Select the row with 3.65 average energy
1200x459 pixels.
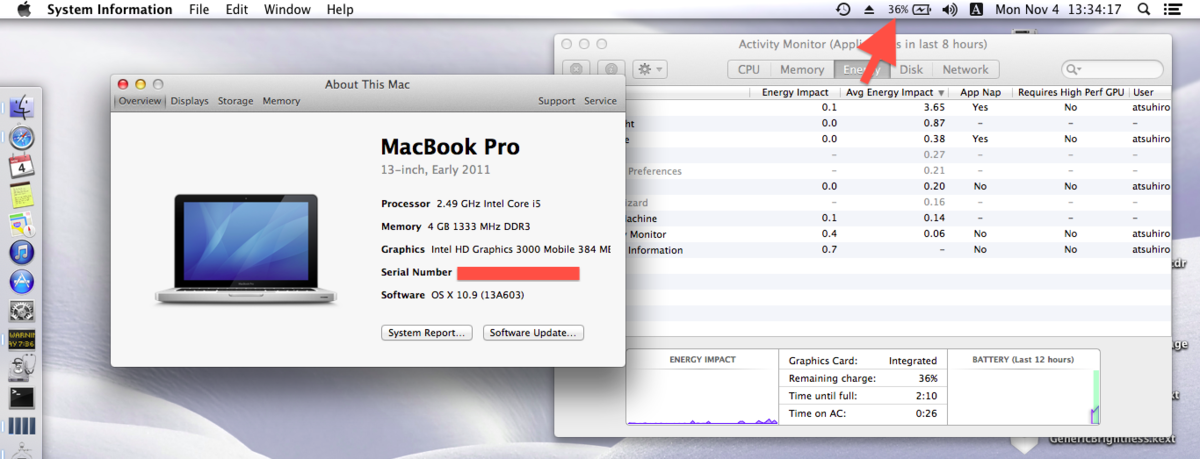pyautogui.click(x=899, y=107)
